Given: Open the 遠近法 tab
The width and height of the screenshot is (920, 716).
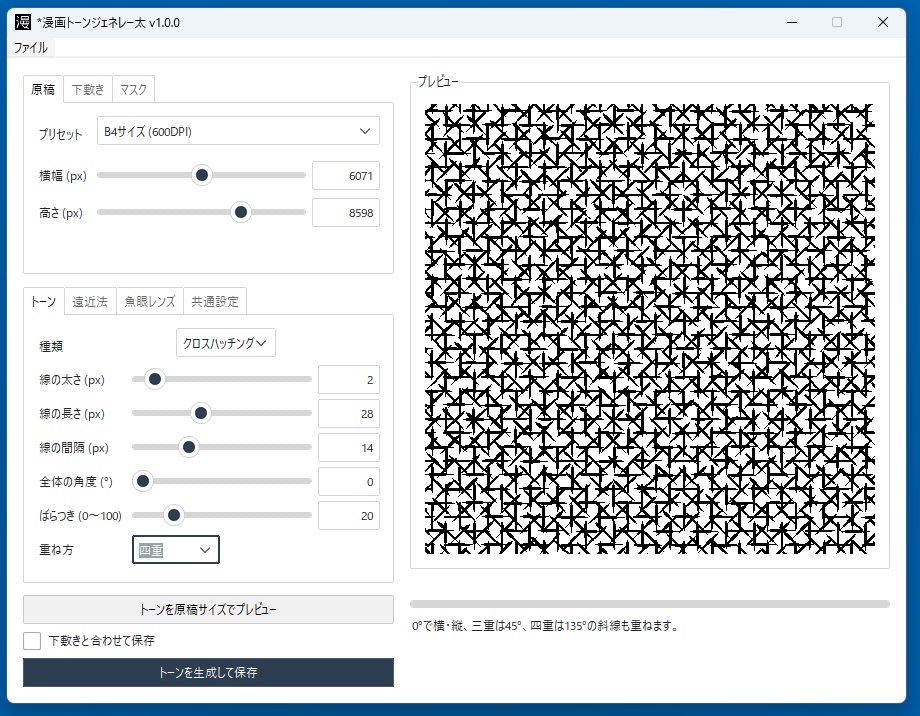Looking at the screenshot, I should 90,302.
